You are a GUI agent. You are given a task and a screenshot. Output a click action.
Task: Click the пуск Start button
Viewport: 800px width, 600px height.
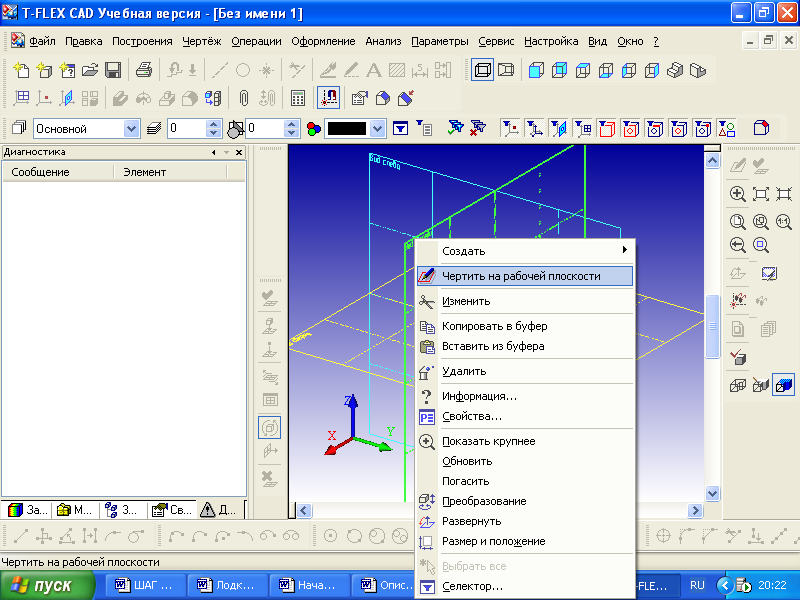[x=47, y=585]
